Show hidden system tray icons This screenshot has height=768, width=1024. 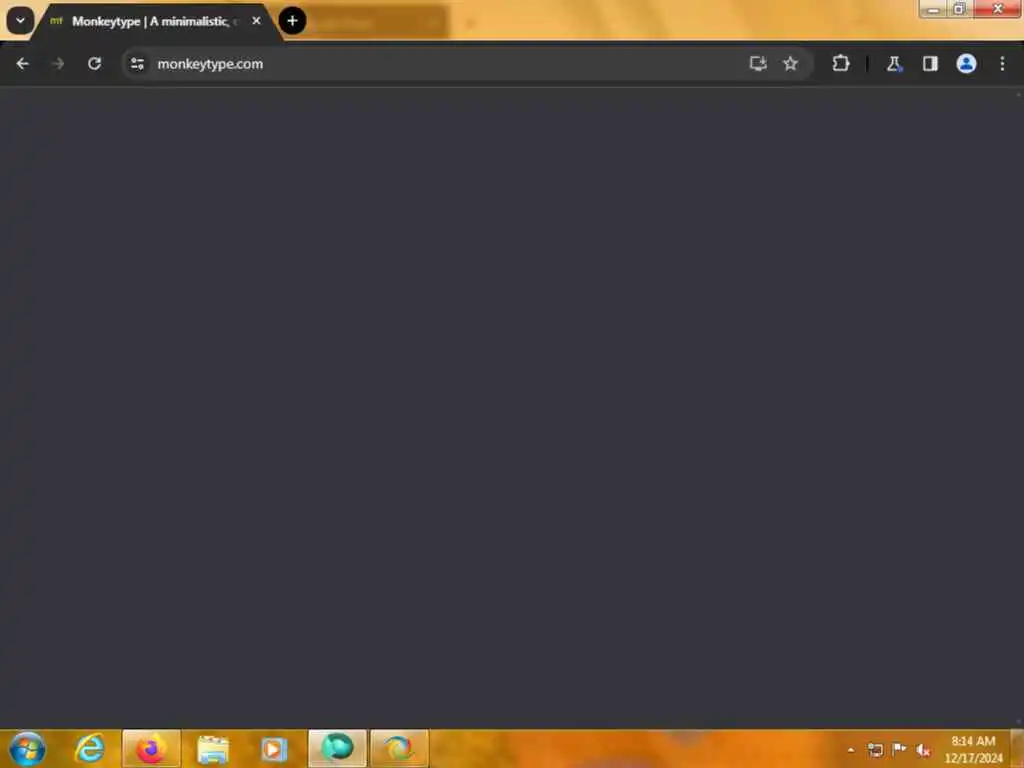click(x=850, y=750)
